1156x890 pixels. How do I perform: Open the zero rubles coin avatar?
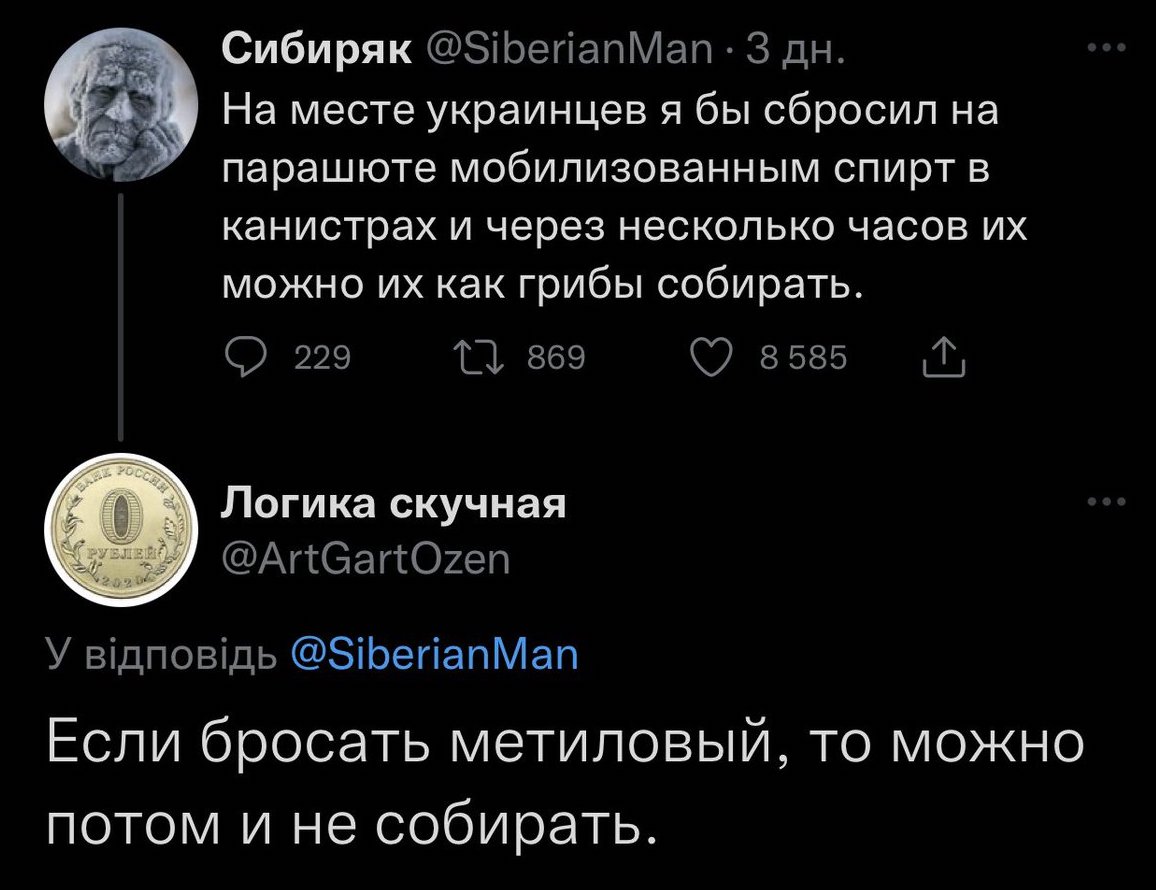coord(121,537)
